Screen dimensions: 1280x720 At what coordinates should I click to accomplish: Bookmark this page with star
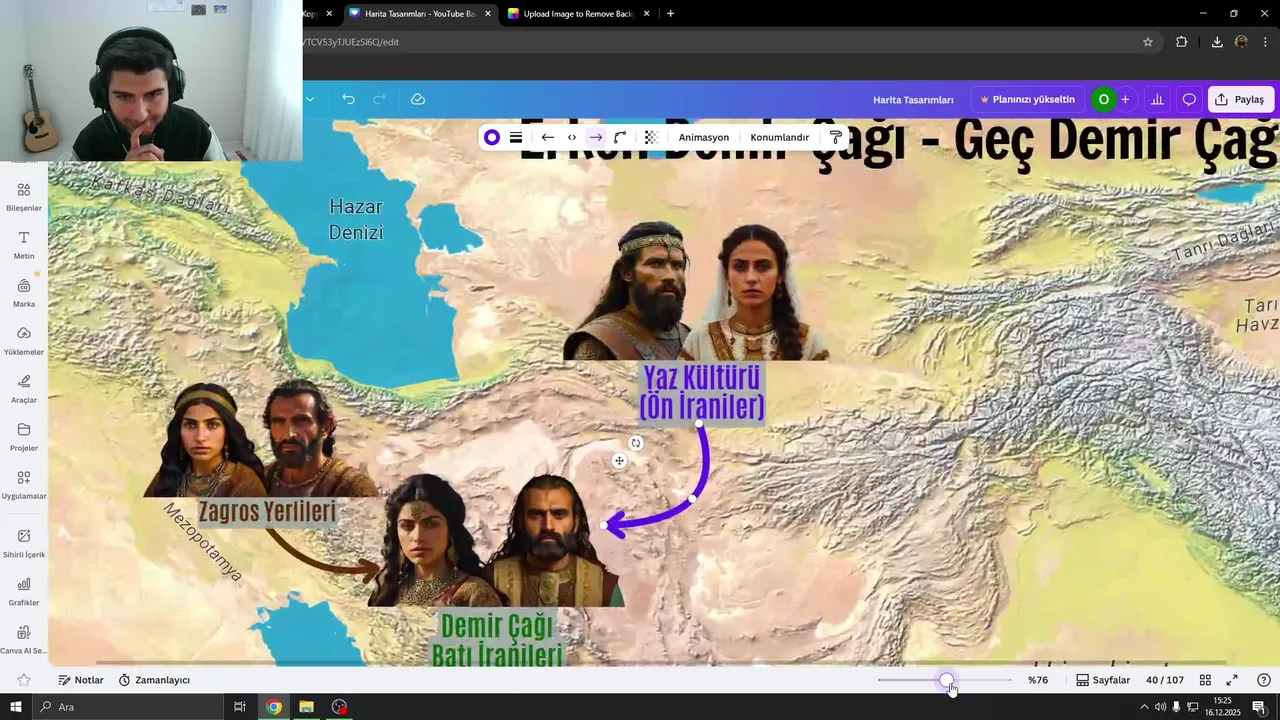(x=1148, y=42)
